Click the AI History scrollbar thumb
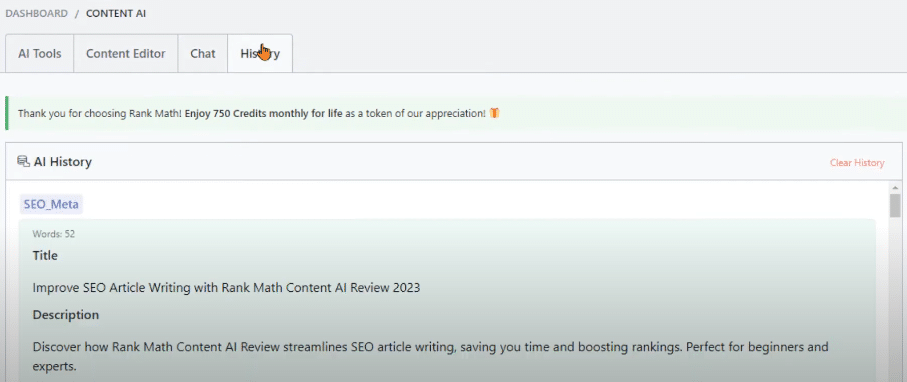The image size is (907, 382). 895,205
